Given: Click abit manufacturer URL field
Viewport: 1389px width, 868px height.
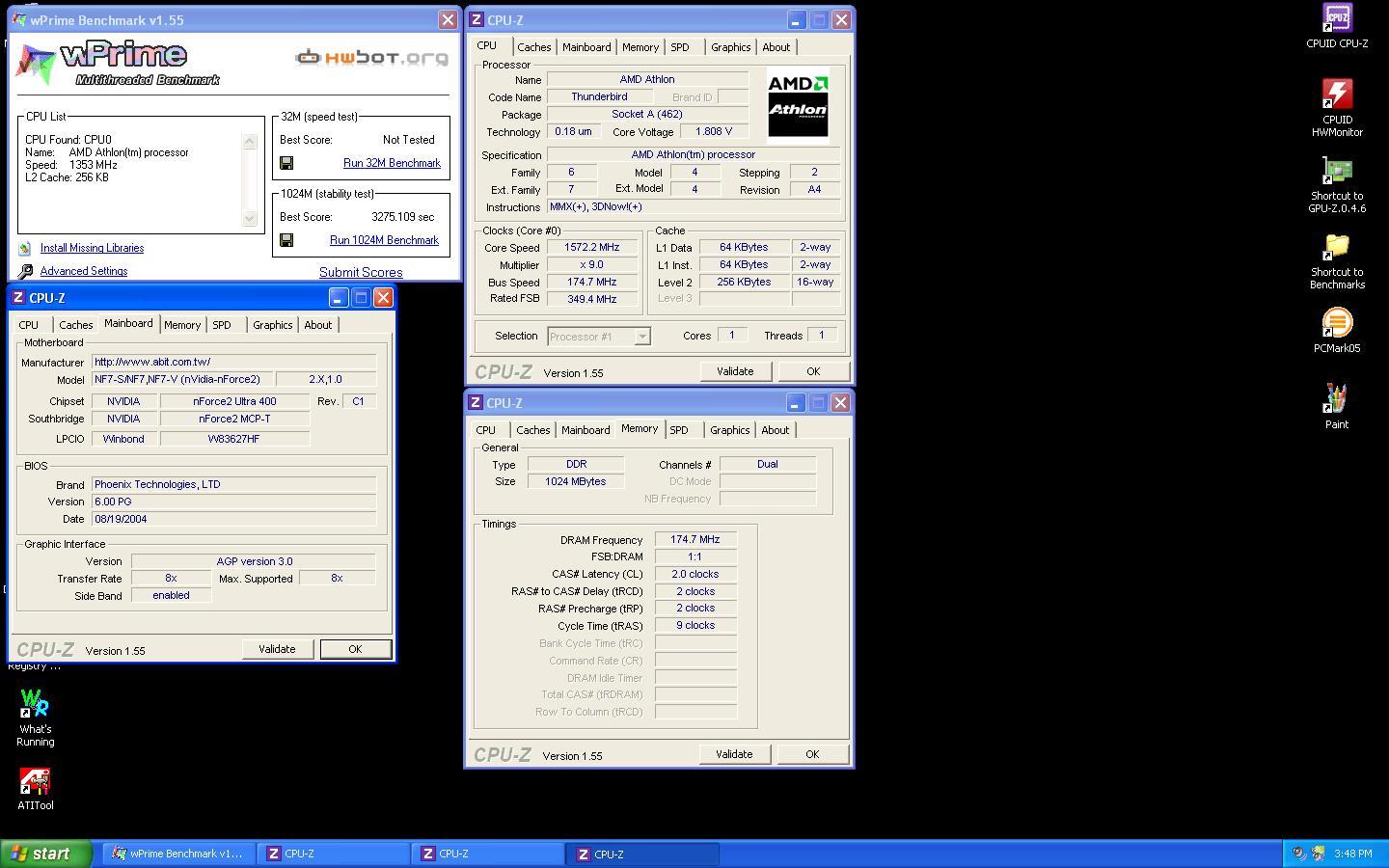Looking at the screenshot, I should coord(233,362).
